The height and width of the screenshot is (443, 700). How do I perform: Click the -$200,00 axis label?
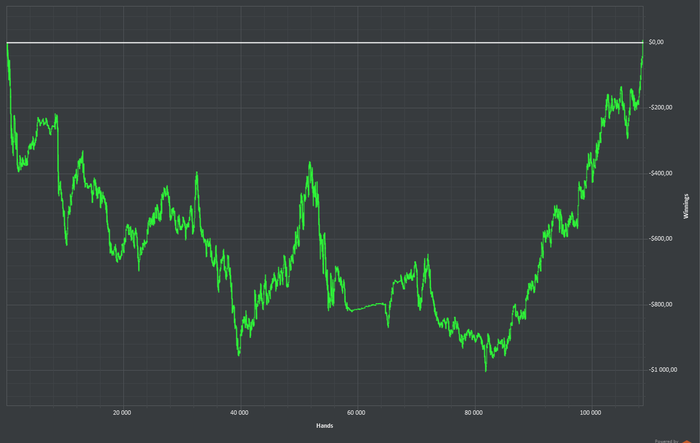click(x=660, y=108)
